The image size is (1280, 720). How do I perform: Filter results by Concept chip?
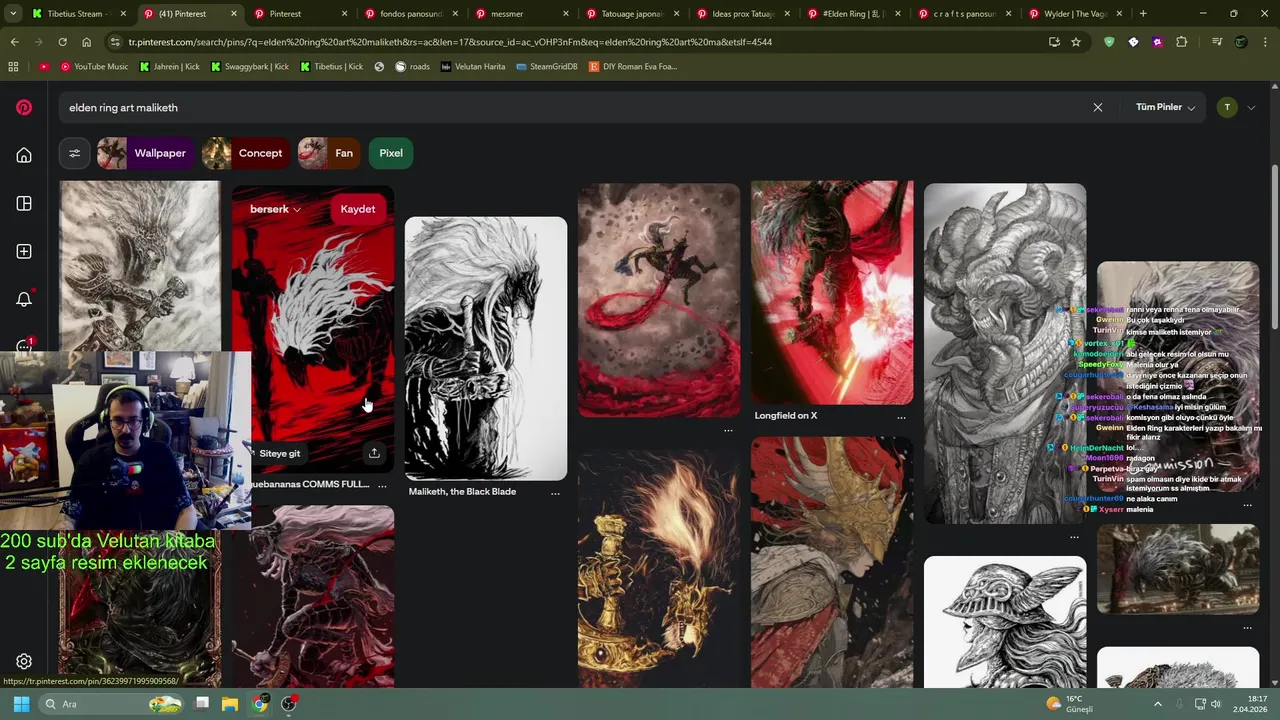pos(246,153)
